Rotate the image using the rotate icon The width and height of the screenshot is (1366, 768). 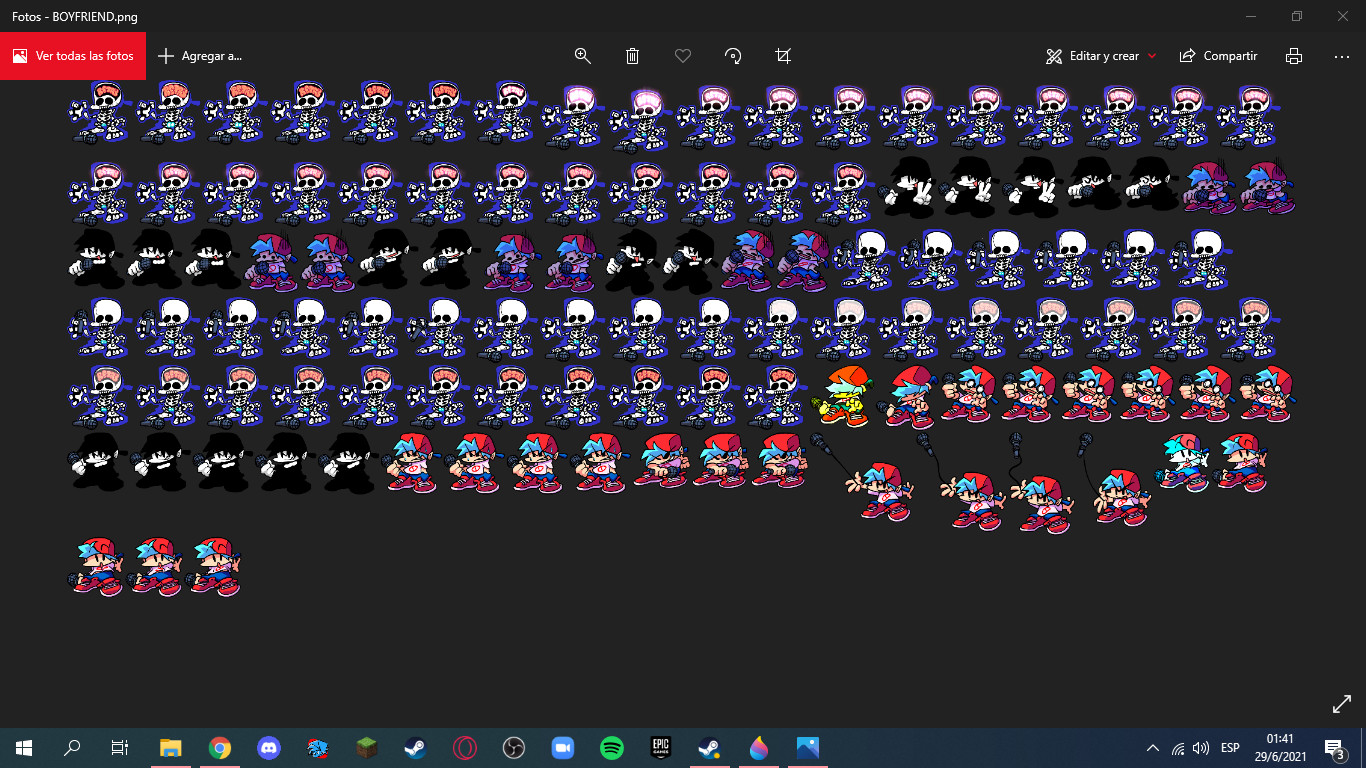click(733, 56)
